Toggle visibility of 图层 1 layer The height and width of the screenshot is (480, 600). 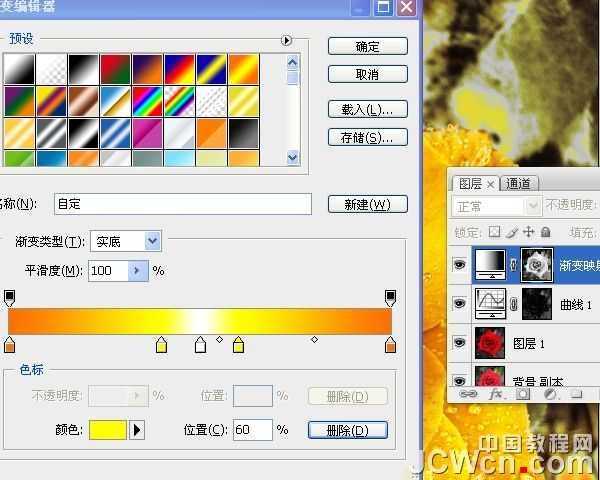460,343
